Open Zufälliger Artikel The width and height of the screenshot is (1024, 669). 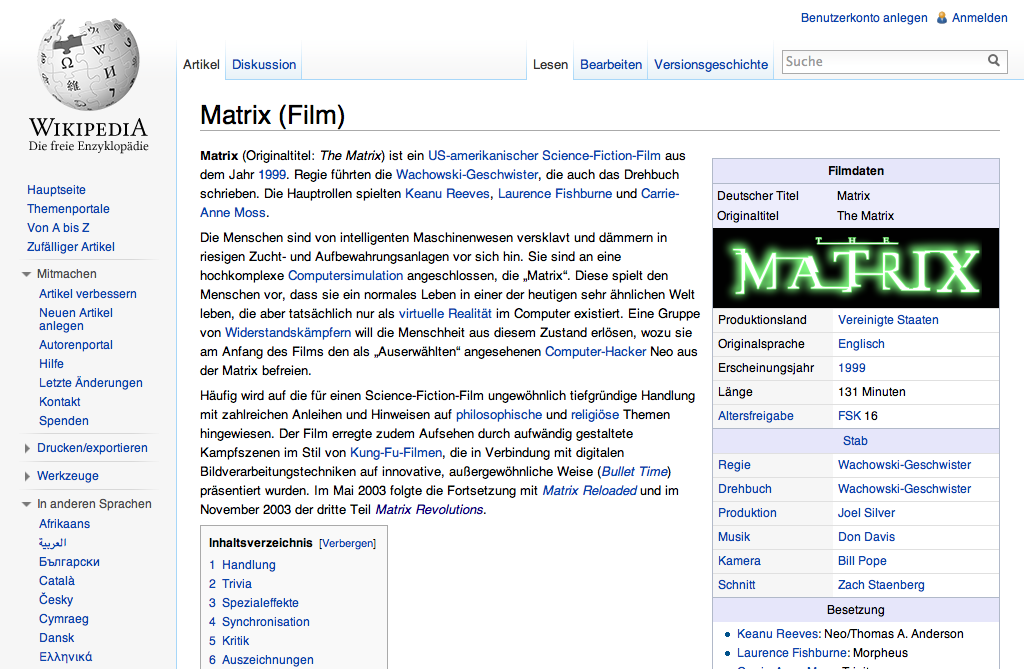[x=71, y=247]
